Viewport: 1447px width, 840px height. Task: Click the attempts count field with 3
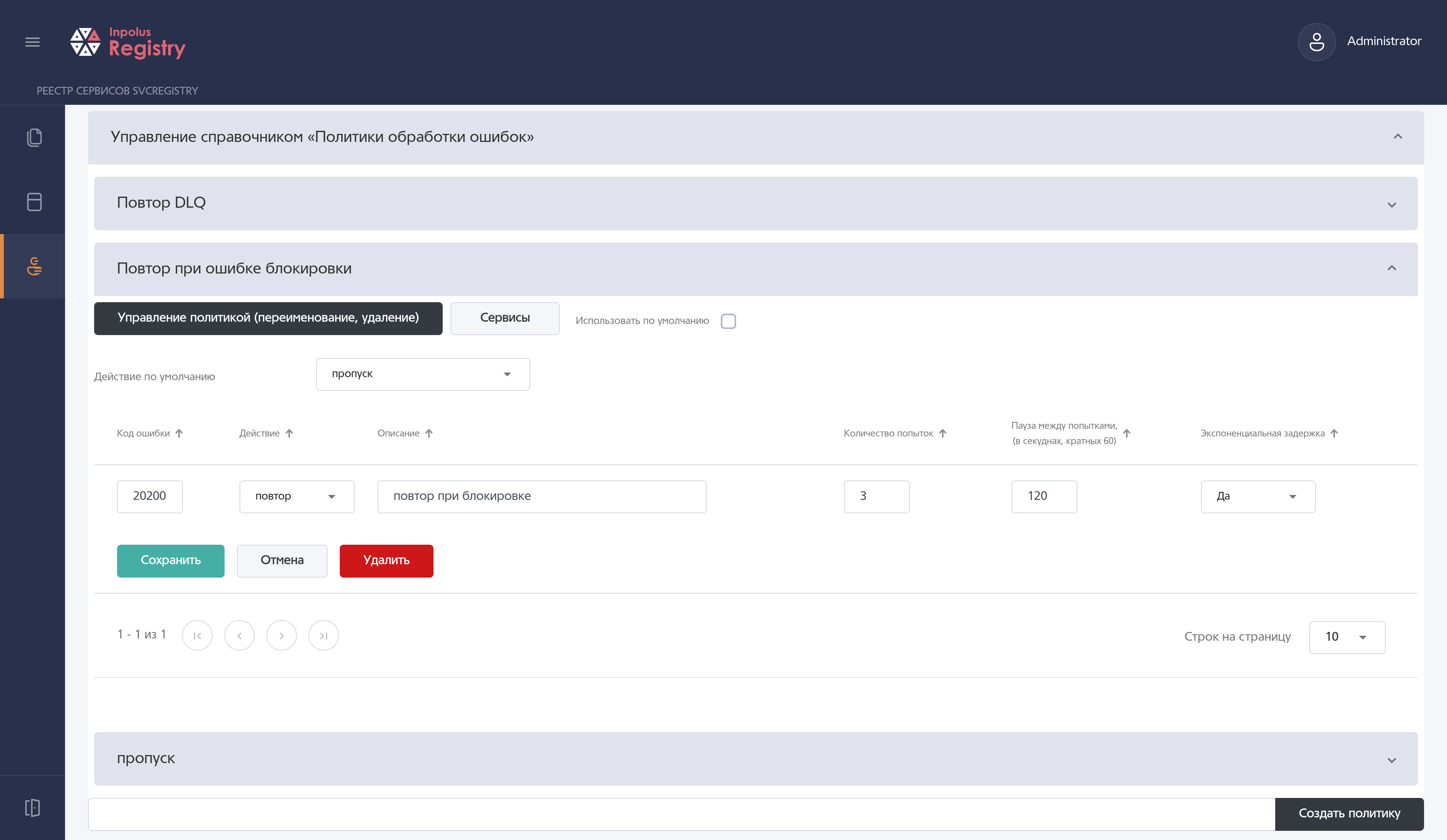[876, 497]
